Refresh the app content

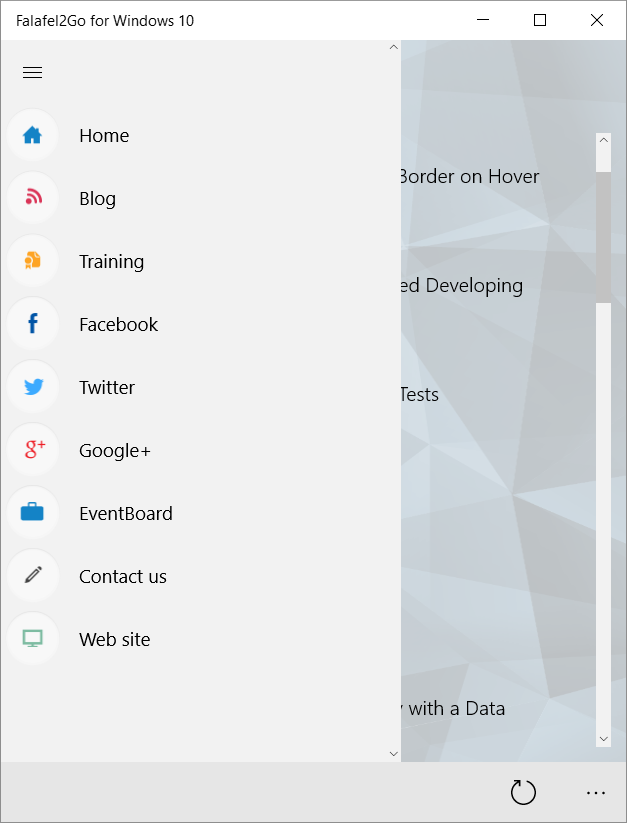tap(522, 792)
